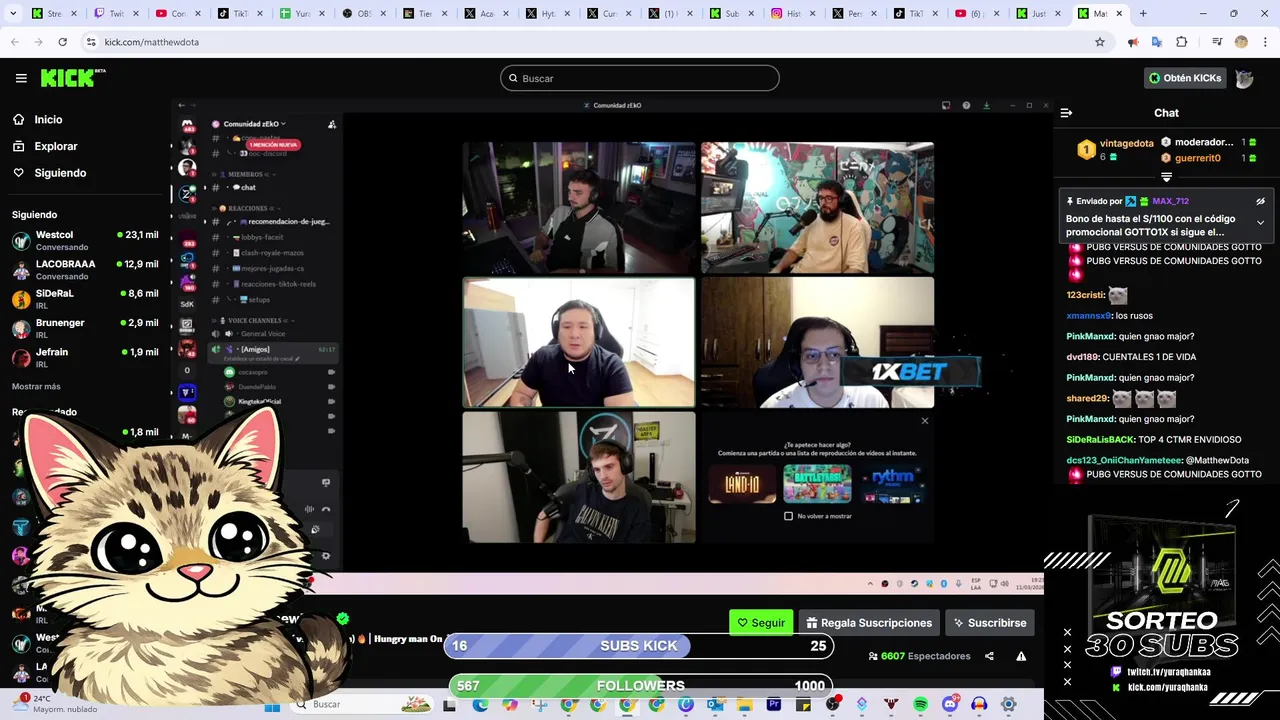The height and width of the screenshot is (720, 1280).
Task: Click the Regala Suscripciones button
Action: 868,623
